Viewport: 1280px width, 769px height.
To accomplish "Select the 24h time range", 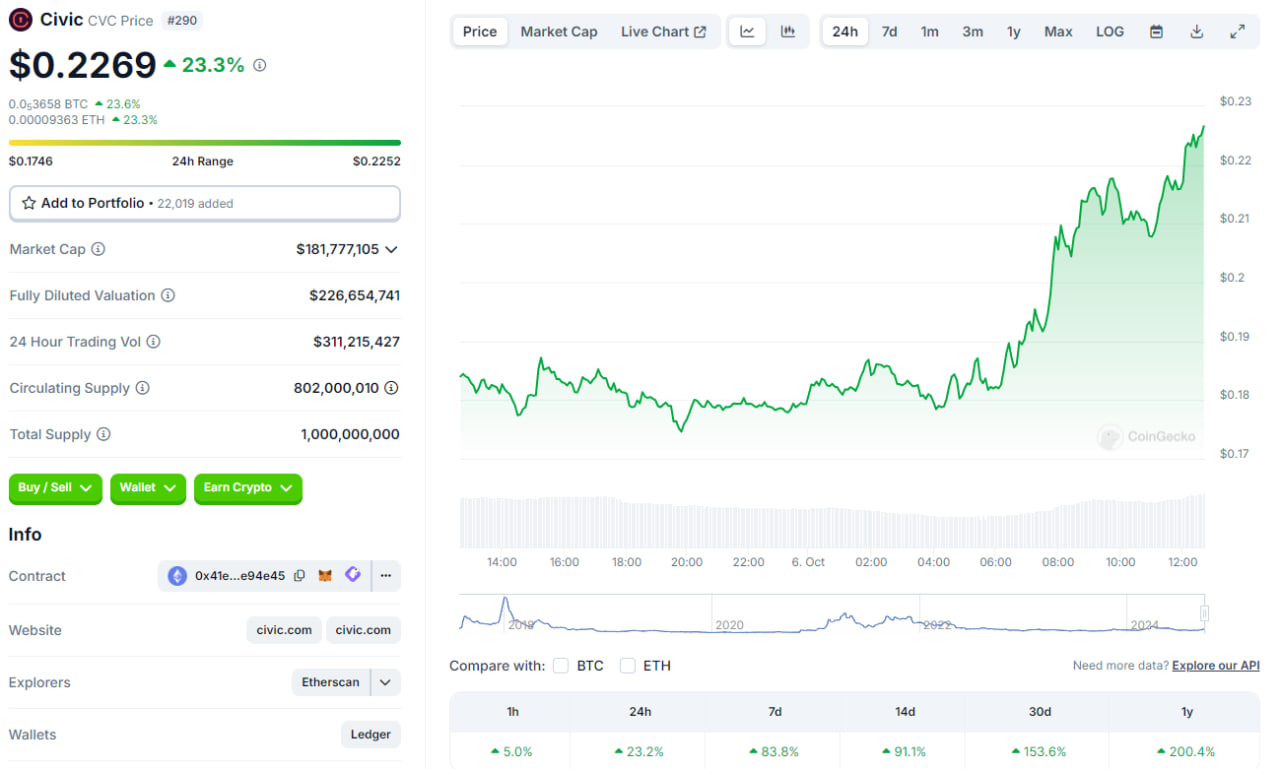I will tap(845, 32).
